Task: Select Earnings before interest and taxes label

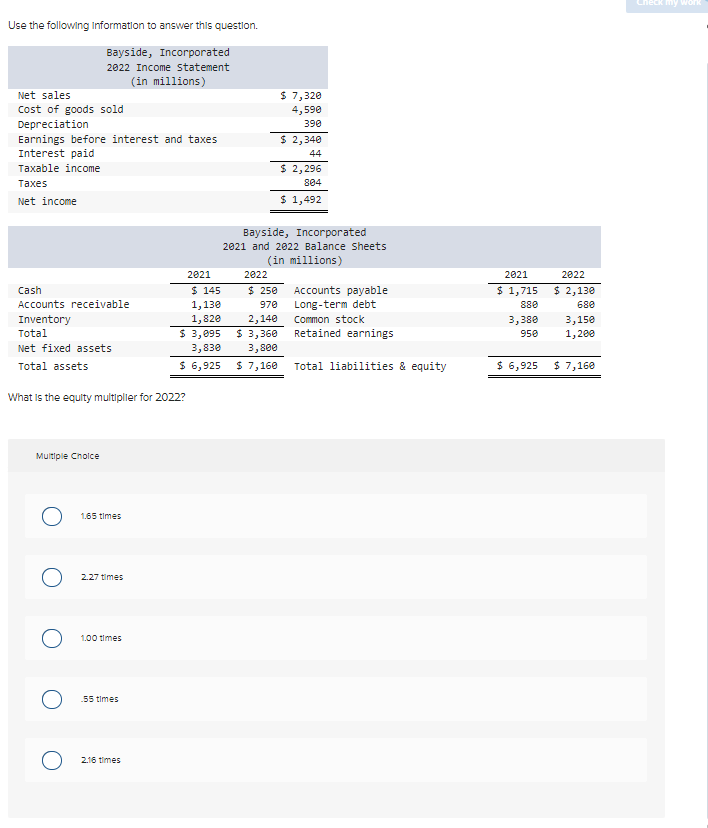Action: pyautogui.click(x=117, y=139)
